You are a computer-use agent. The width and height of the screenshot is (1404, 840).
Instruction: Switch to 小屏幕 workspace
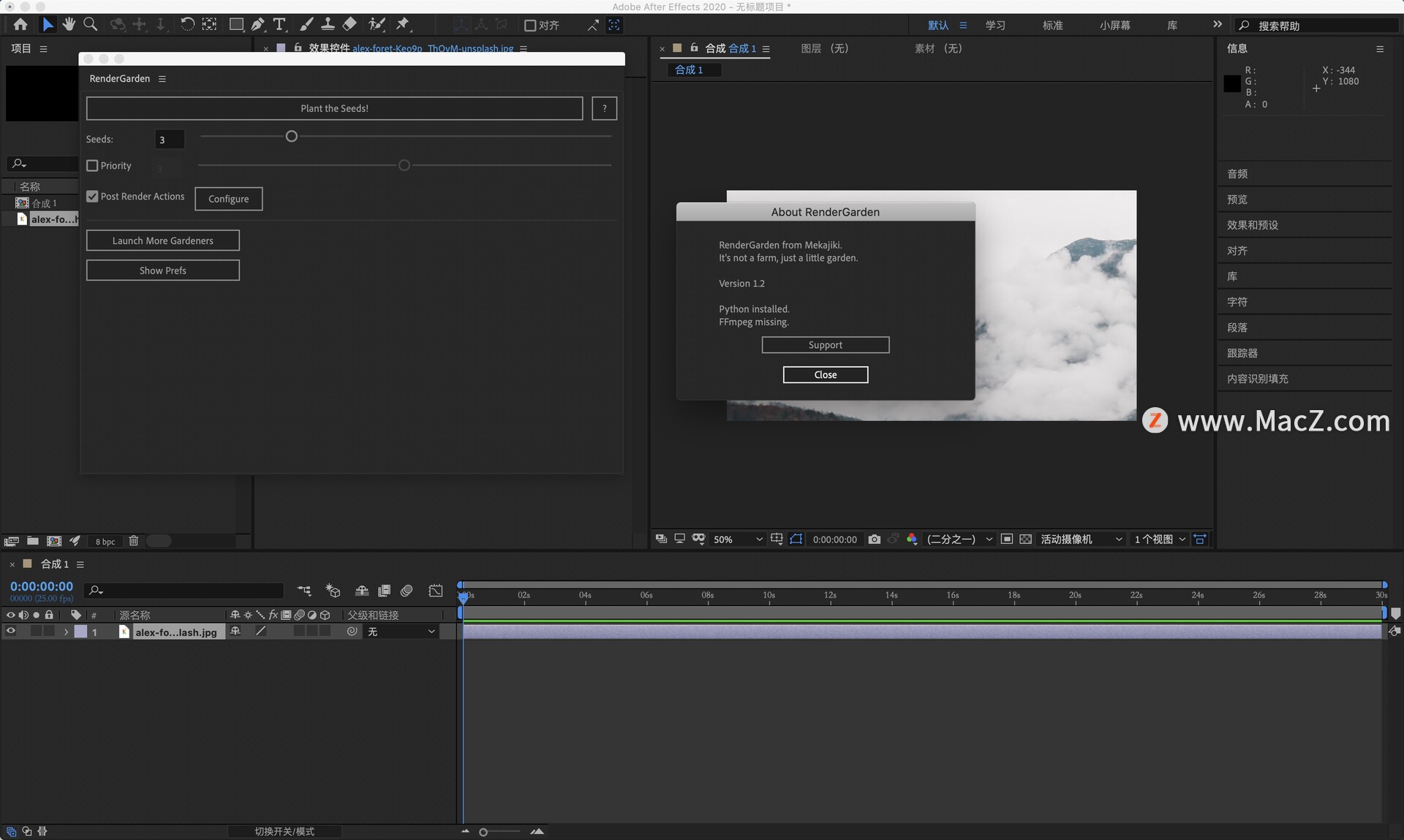(x=1115, y=26)
